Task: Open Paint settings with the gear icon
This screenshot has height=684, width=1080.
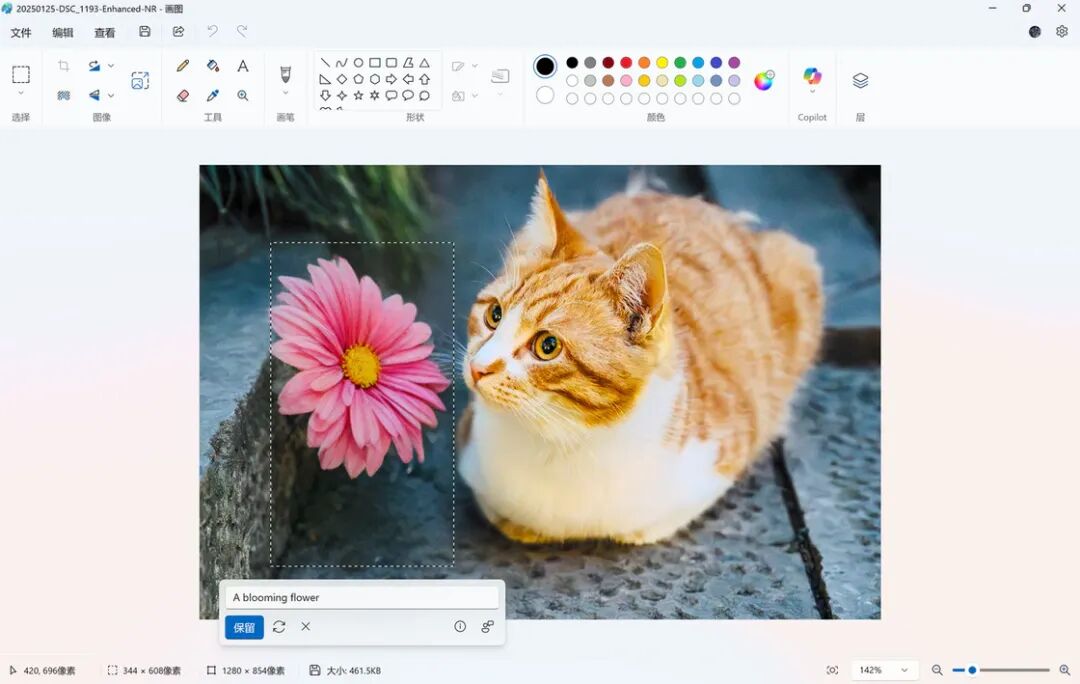Action: (1061, 32)
